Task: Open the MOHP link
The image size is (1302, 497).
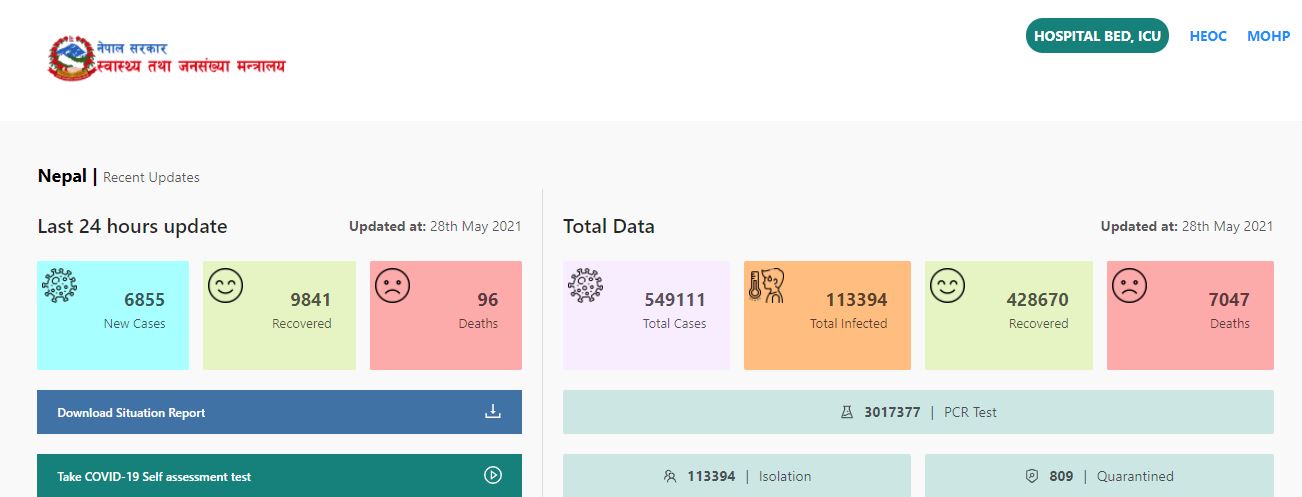Action: [x=1268, y=36]
